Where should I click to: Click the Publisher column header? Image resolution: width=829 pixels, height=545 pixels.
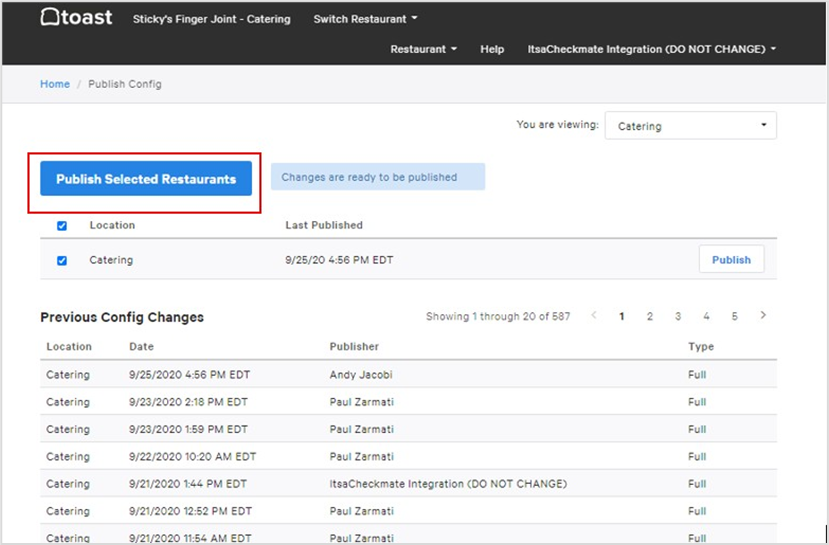pyautogui.click(x=354, y=347)
